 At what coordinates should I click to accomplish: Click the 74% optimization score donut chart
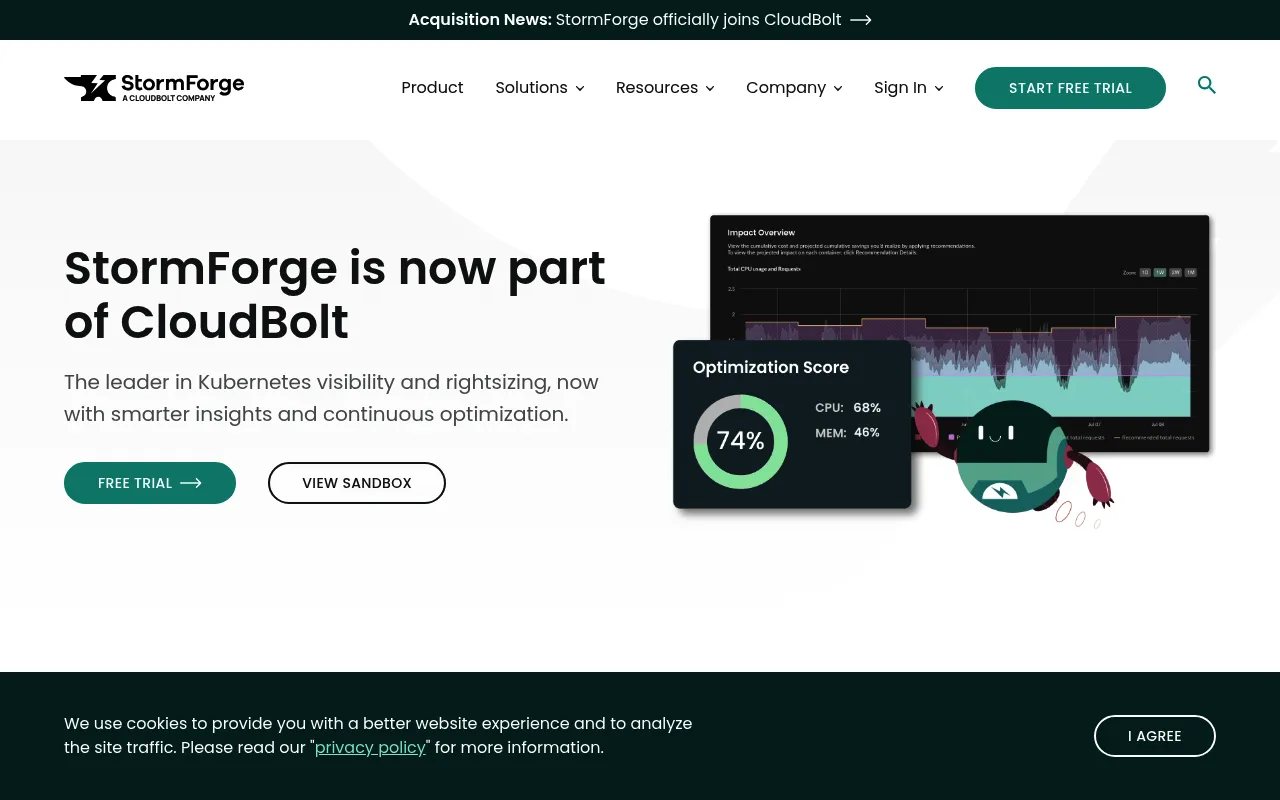[x=741, y=441]
